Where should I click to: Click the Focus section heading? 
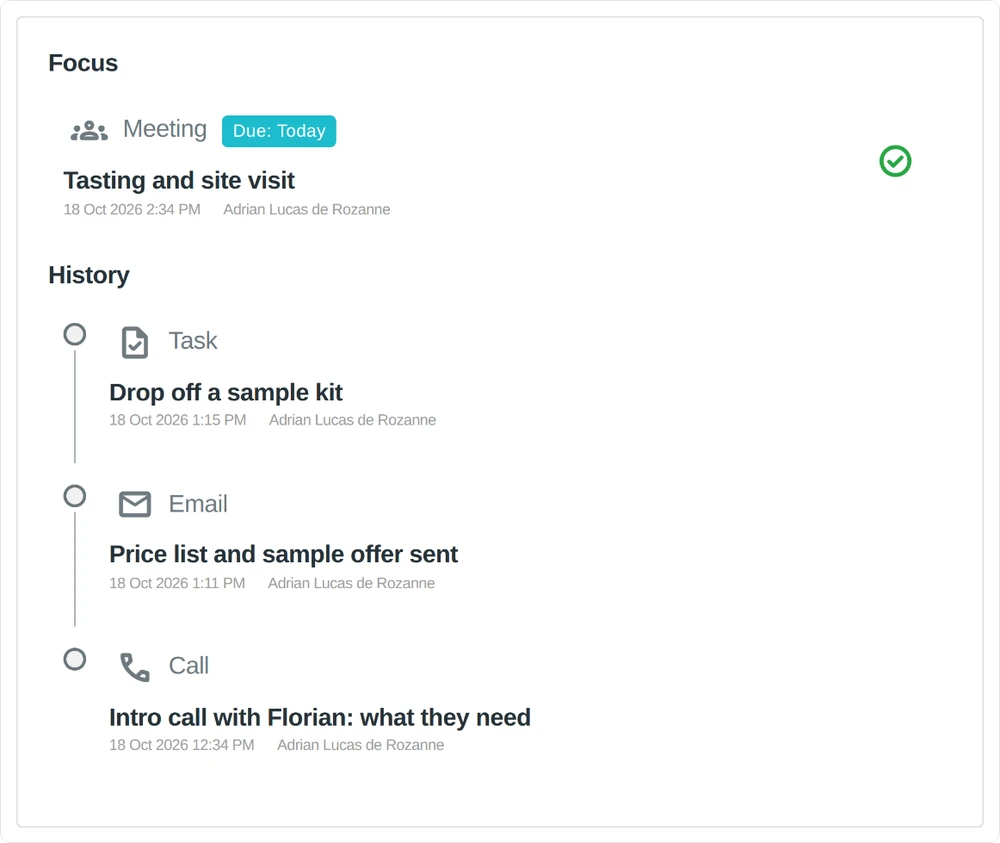click(83, 63)
